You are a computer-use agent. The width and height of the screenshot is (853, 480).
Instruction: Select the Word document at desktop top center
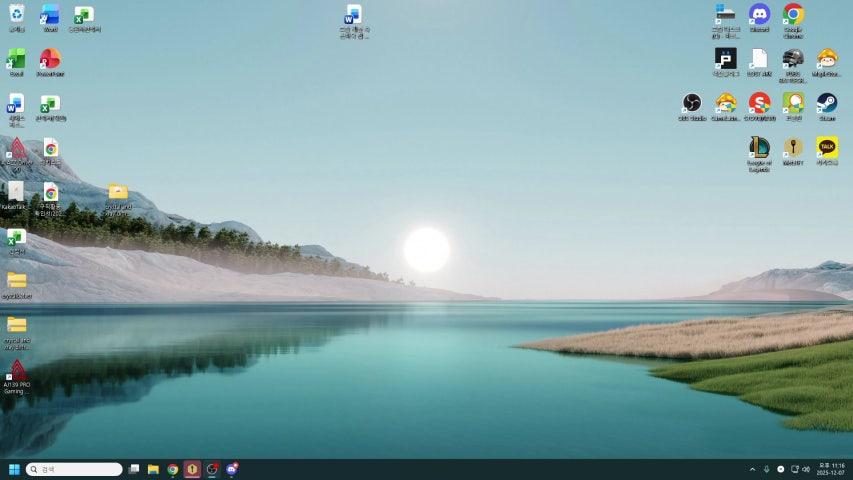coord(353,15)
